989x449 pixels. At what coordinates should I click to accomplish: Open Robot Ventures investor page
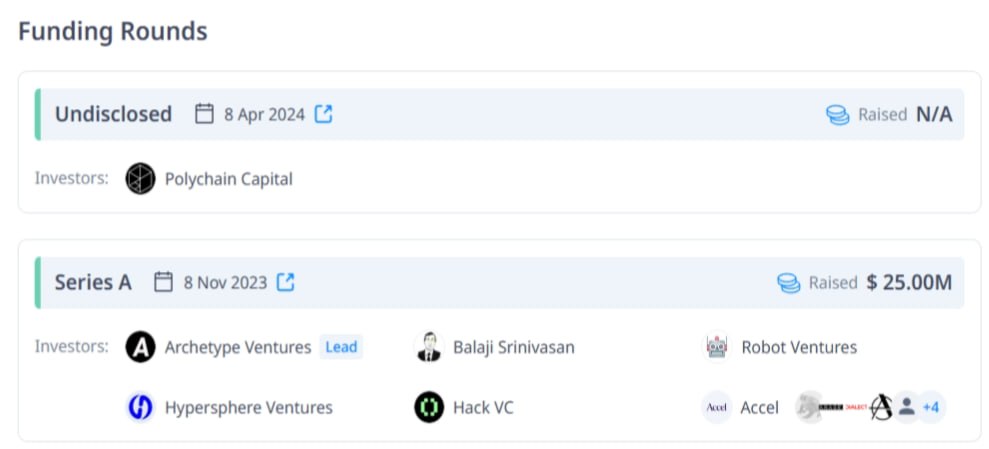click(x=799, y=347)
